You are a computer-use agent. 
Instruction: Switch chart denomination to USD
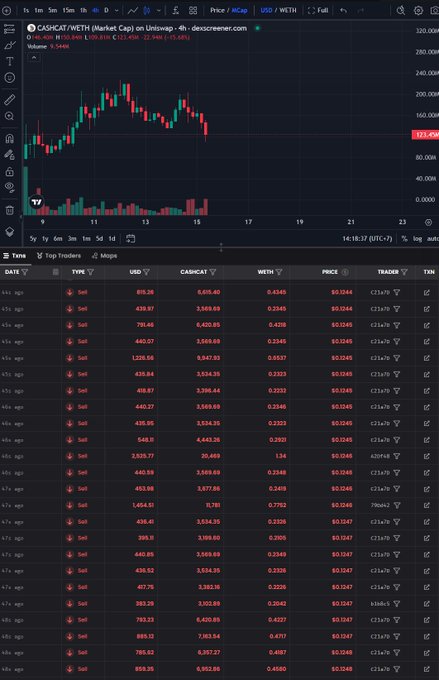coord(266,10)
